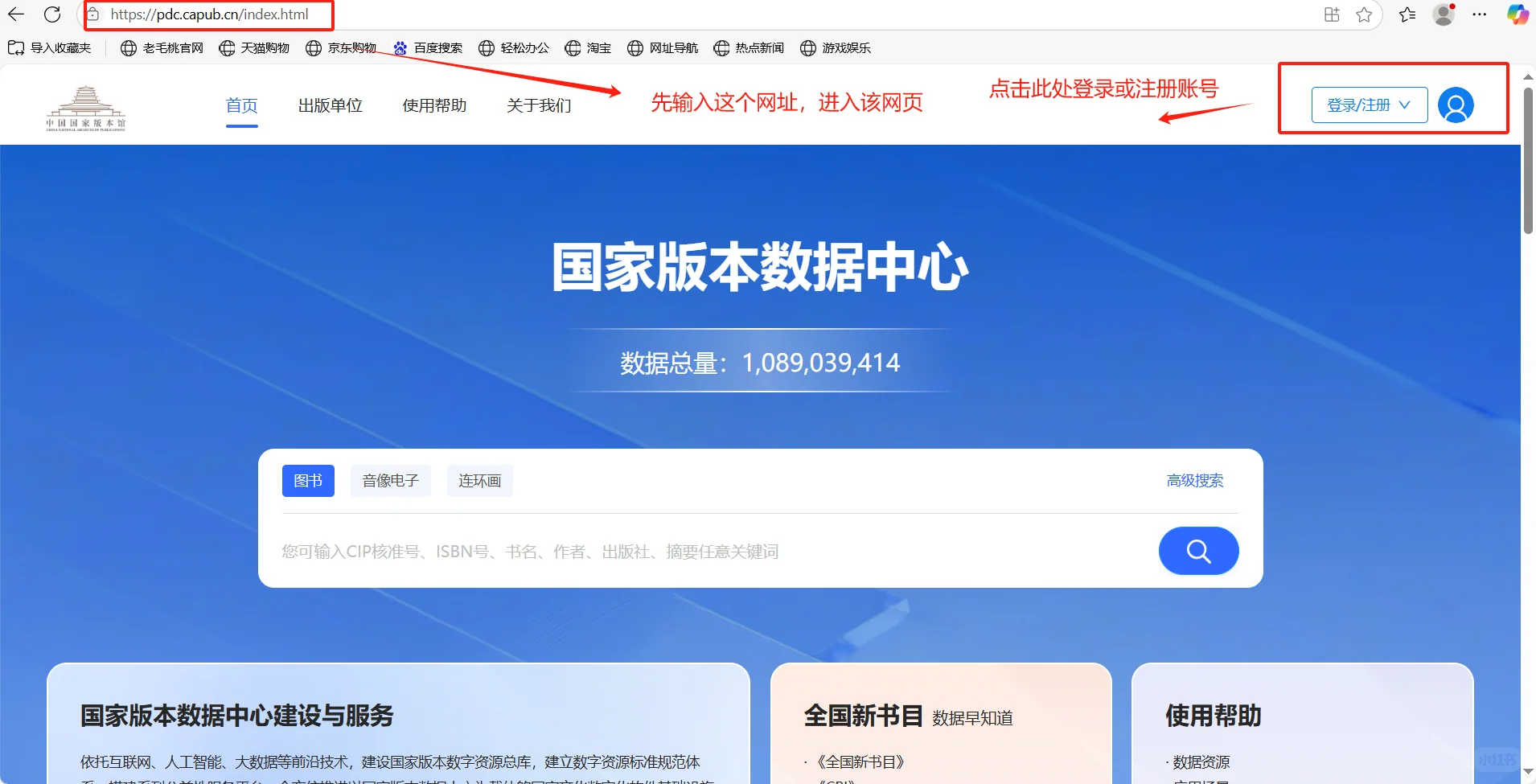Image resolution: width=1536 pixels, height=784 pixels.
Task: View site info lock icon in address bar
Action: pyautogui.click(x=93, y=14)
